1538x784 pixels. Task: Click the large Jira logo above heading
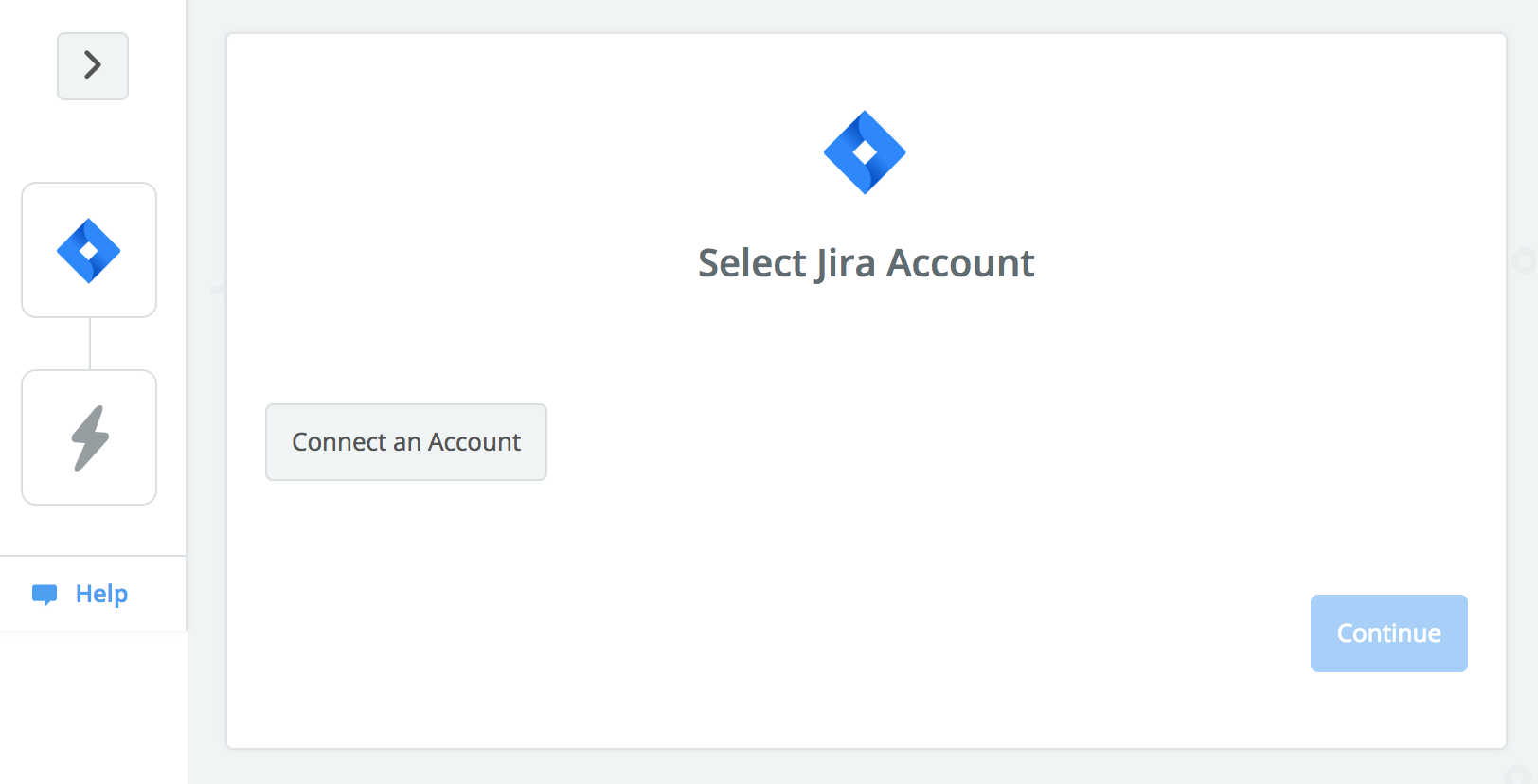tap(865, 152)
